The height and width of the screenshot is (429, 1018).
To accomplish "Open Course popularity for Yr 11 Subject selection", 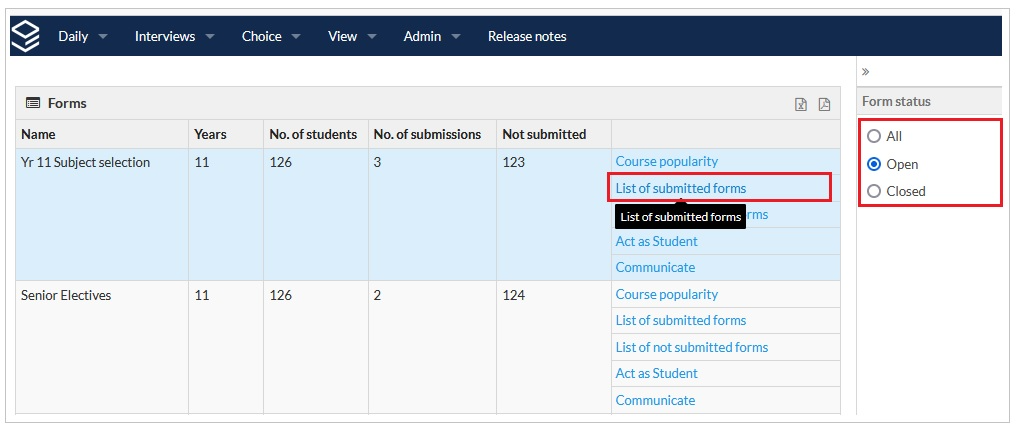I will pyautogui.click(x=667, y=161).
